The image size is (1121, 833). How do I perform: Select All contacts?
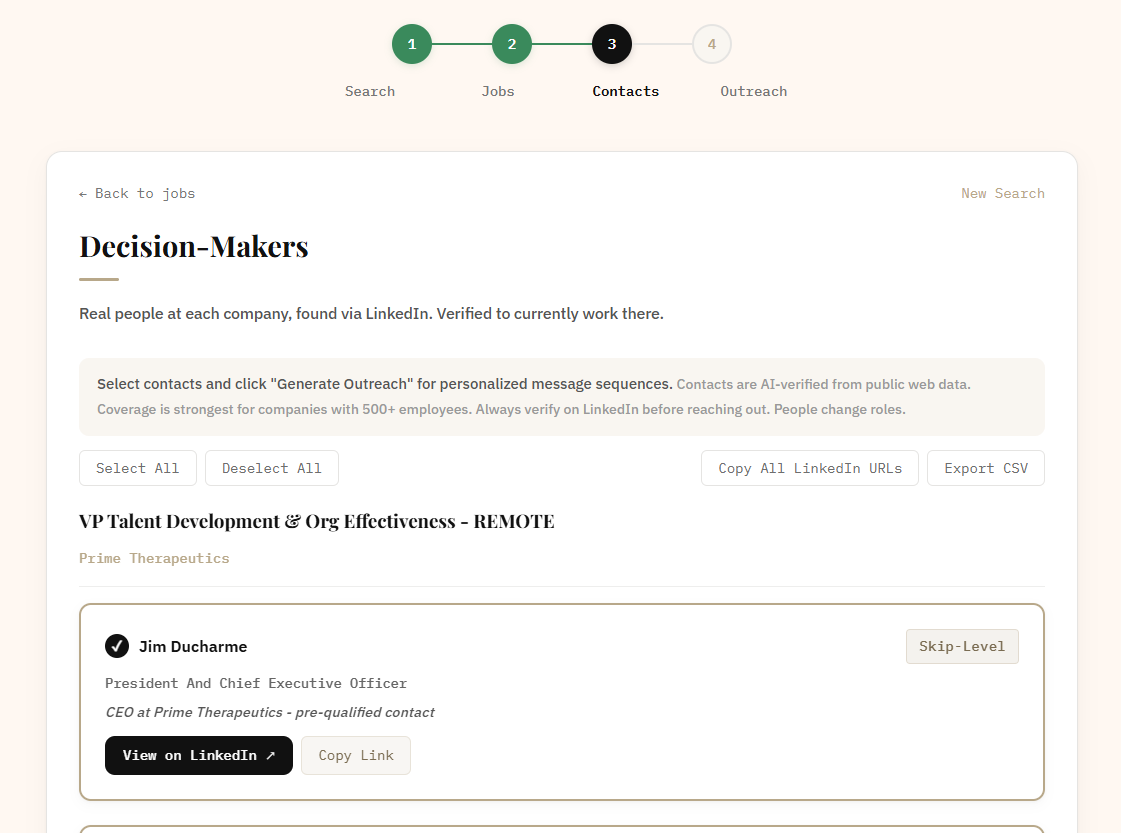point(137,468)
